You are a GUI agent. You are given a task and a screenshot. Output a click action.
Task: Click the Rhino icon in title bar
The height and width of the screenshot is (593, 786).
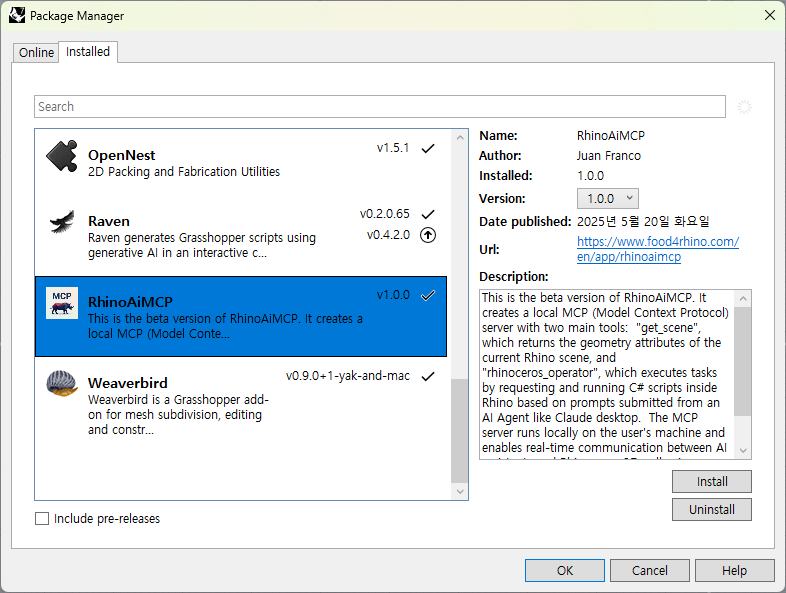(x=17, y=15)
